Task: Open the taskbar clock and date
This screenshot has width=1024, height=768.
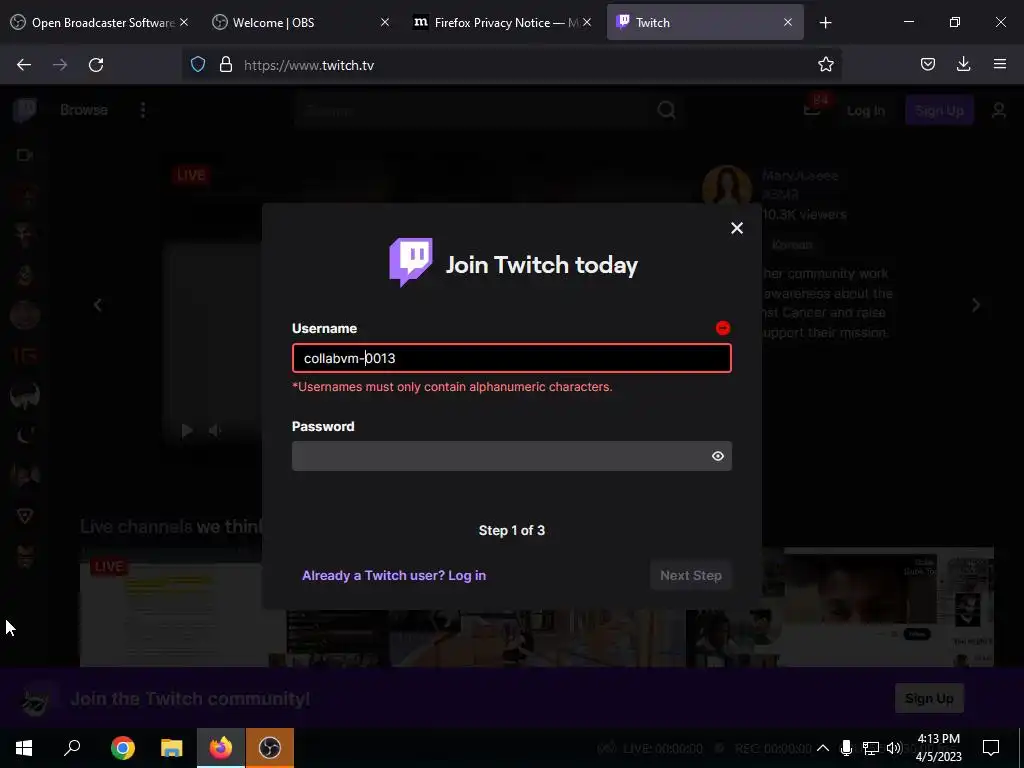Action: (938, 748)
